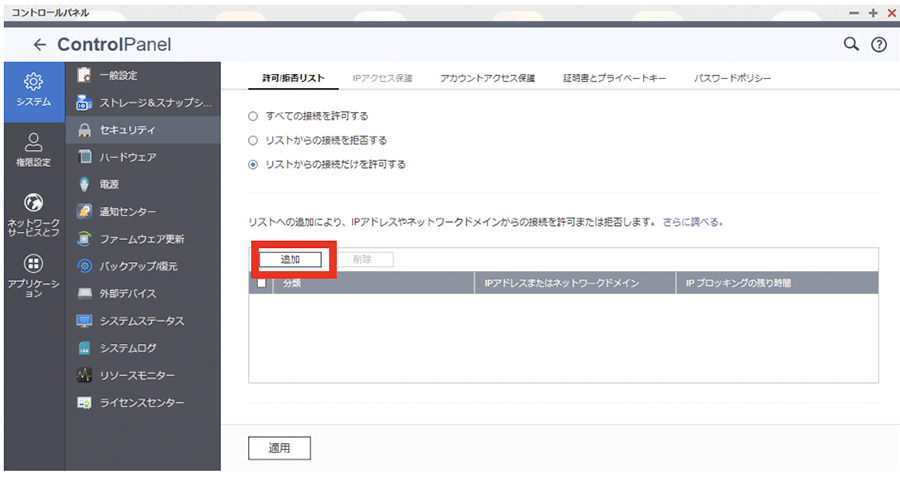900x487 pixels.
Task: Click IPアドレスまたはネットワークドメイン column header
Action: tap(575, 283)
